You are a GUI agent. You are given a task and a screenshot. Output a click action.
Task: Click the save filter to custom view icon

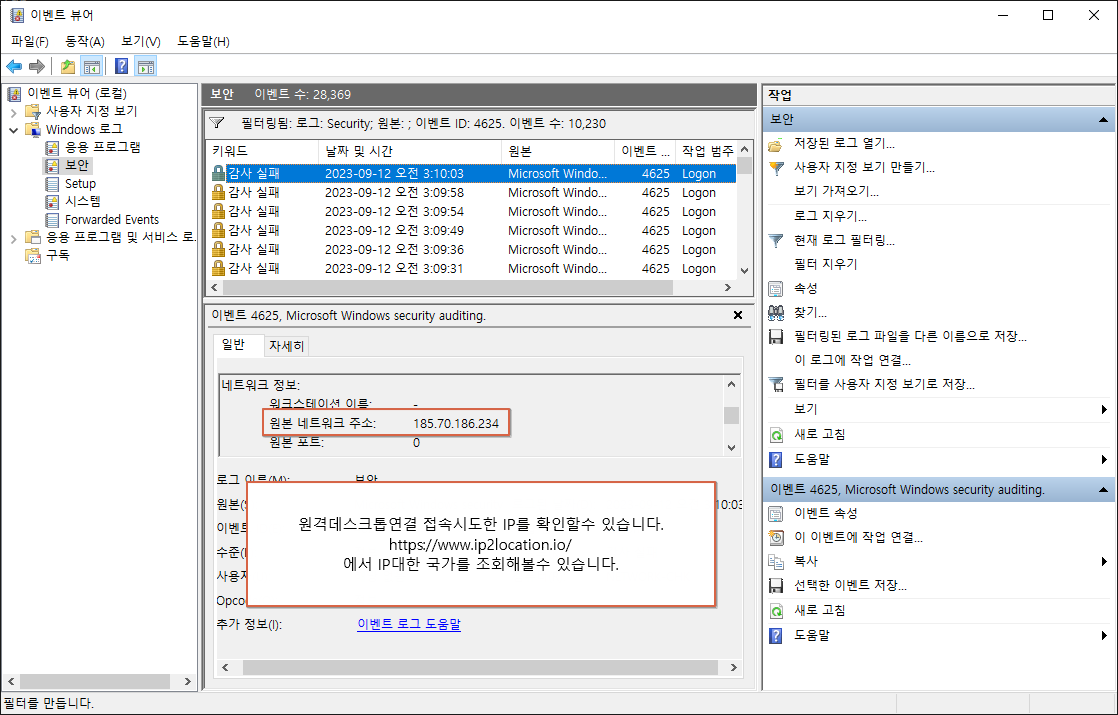(x=776, y=384)
